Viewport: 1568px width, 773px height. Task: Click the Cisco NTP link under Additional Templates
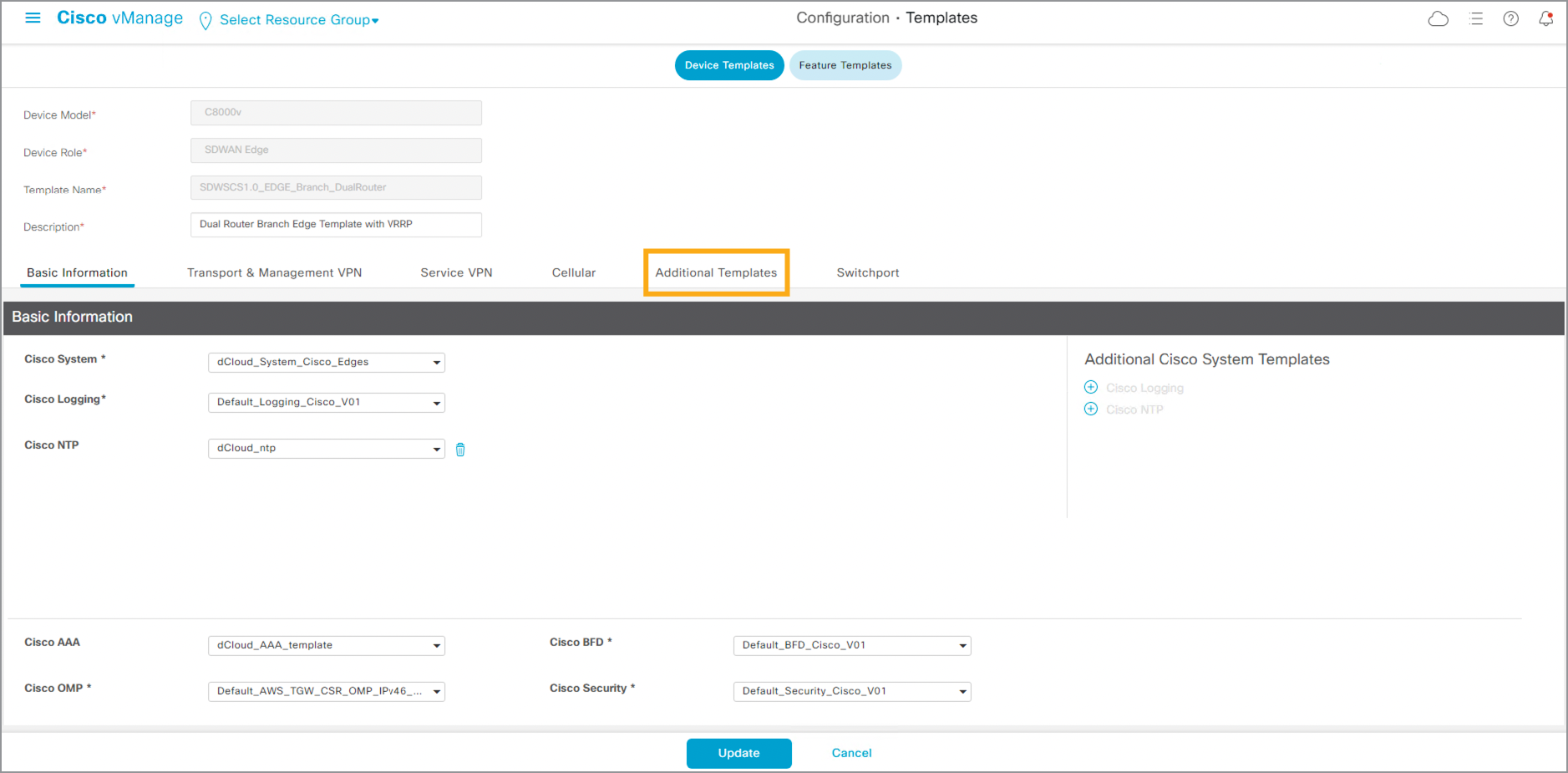[1134, 409]
